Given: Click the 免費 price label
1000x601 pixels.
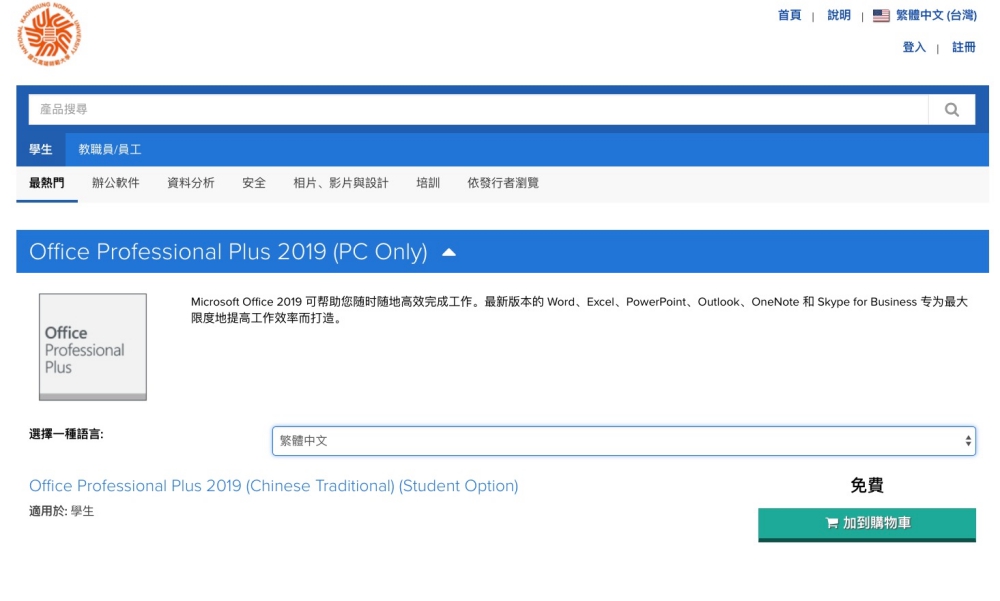Looking at the screenshot, I should tap(867, 486).
